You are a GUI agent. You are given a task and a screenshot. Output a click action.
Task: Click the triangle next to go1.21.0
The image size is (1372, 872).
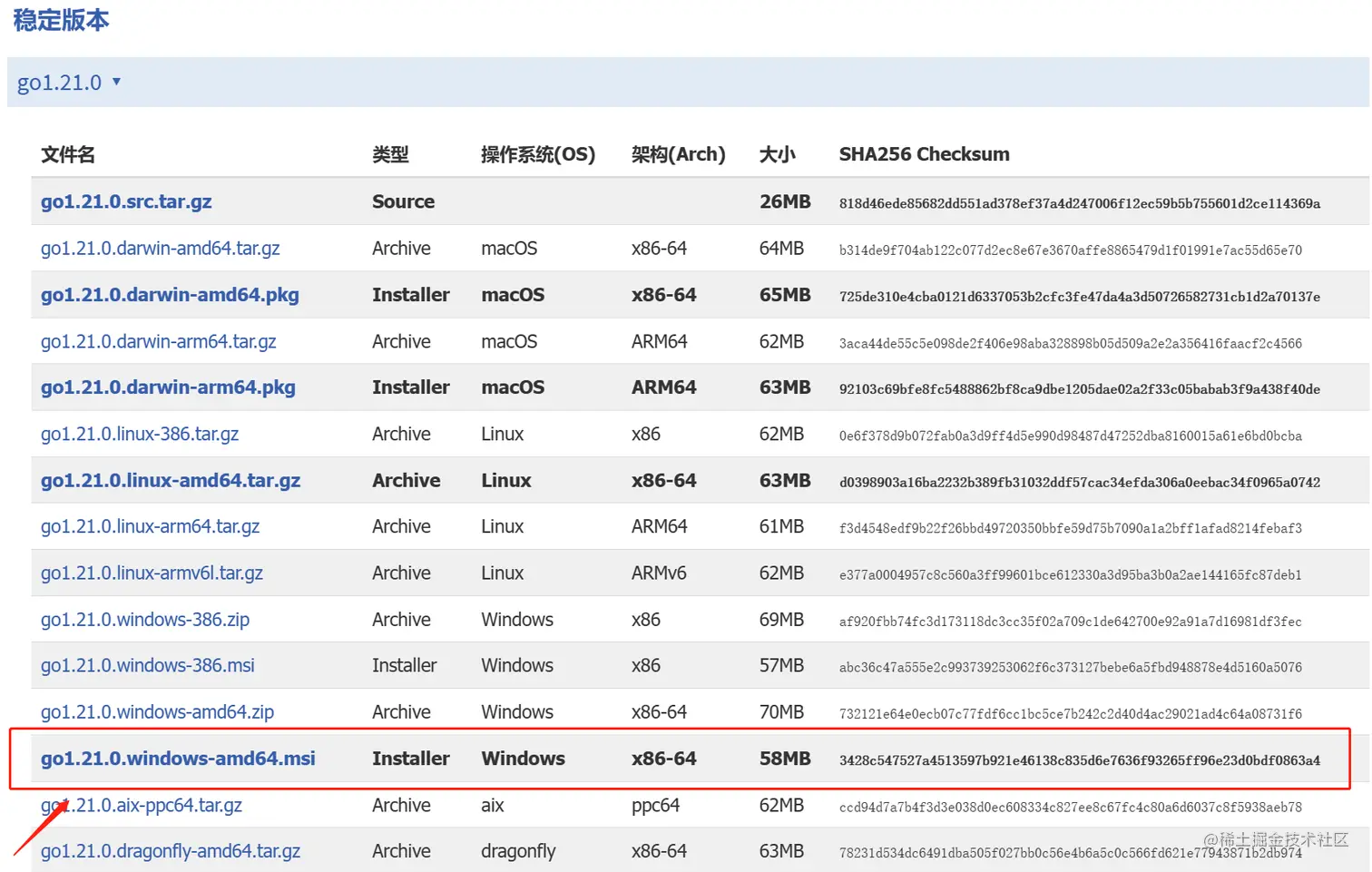(x=116, y=82)
